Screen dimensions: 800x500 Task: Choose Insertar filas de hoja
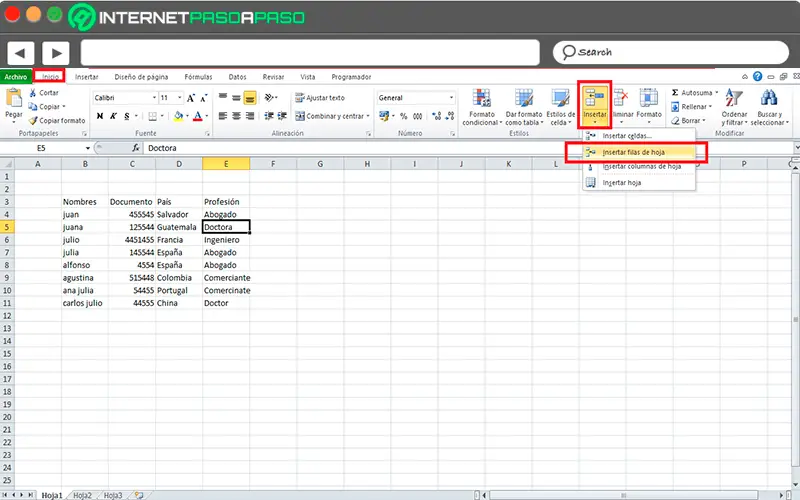639,152
